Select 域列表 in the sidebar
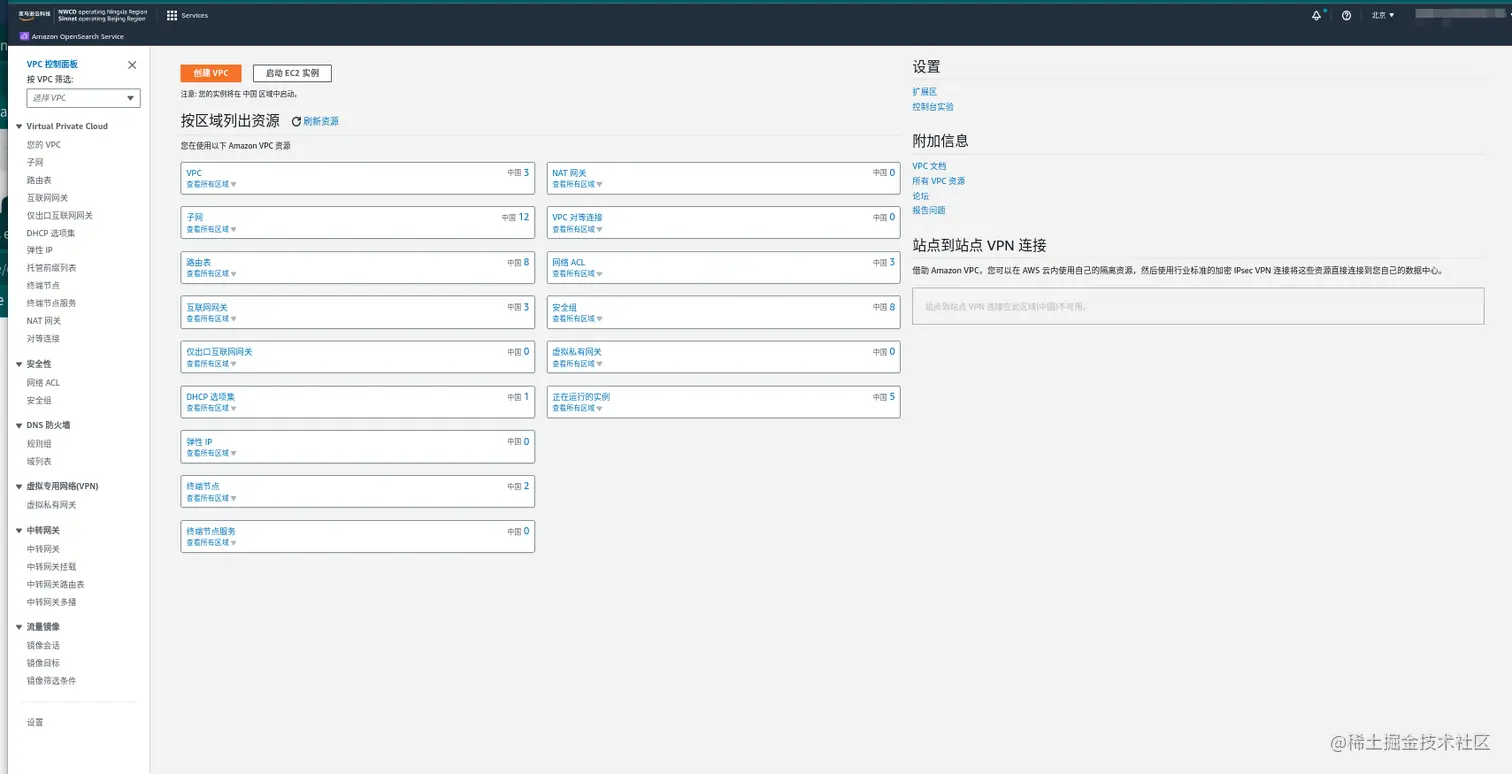 click(39, 461)
